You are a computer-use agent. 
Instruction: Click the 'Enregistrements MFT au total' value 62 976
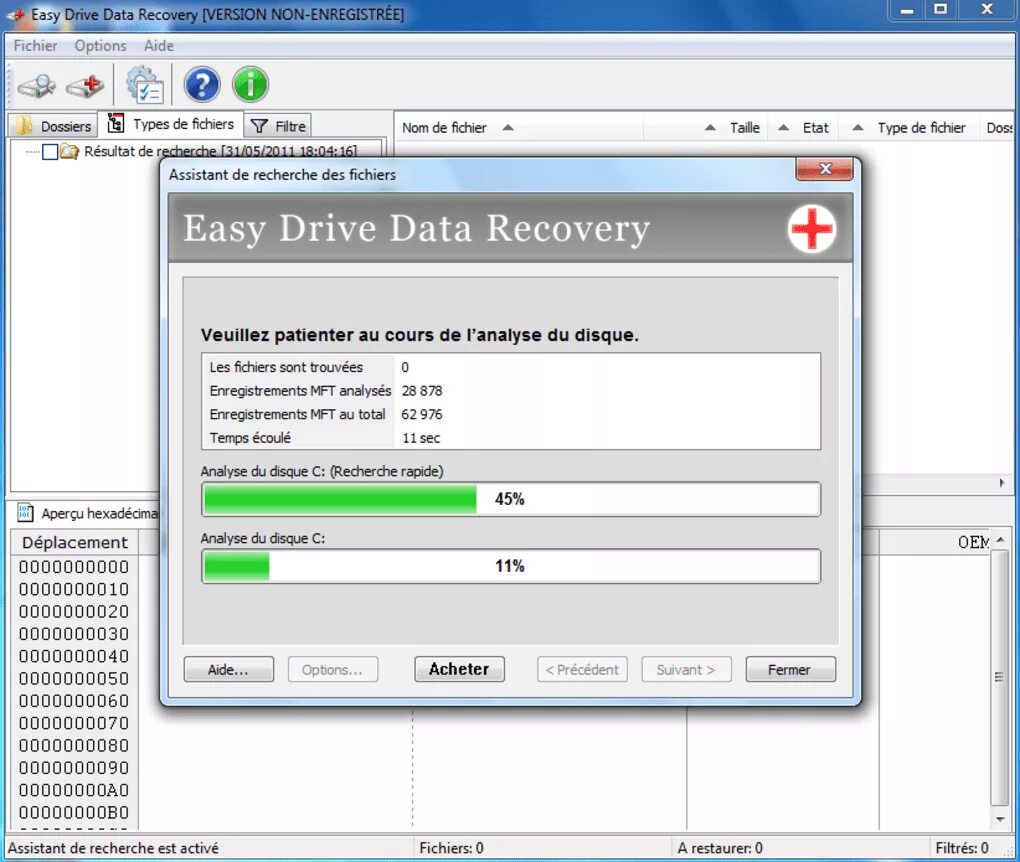422,414
